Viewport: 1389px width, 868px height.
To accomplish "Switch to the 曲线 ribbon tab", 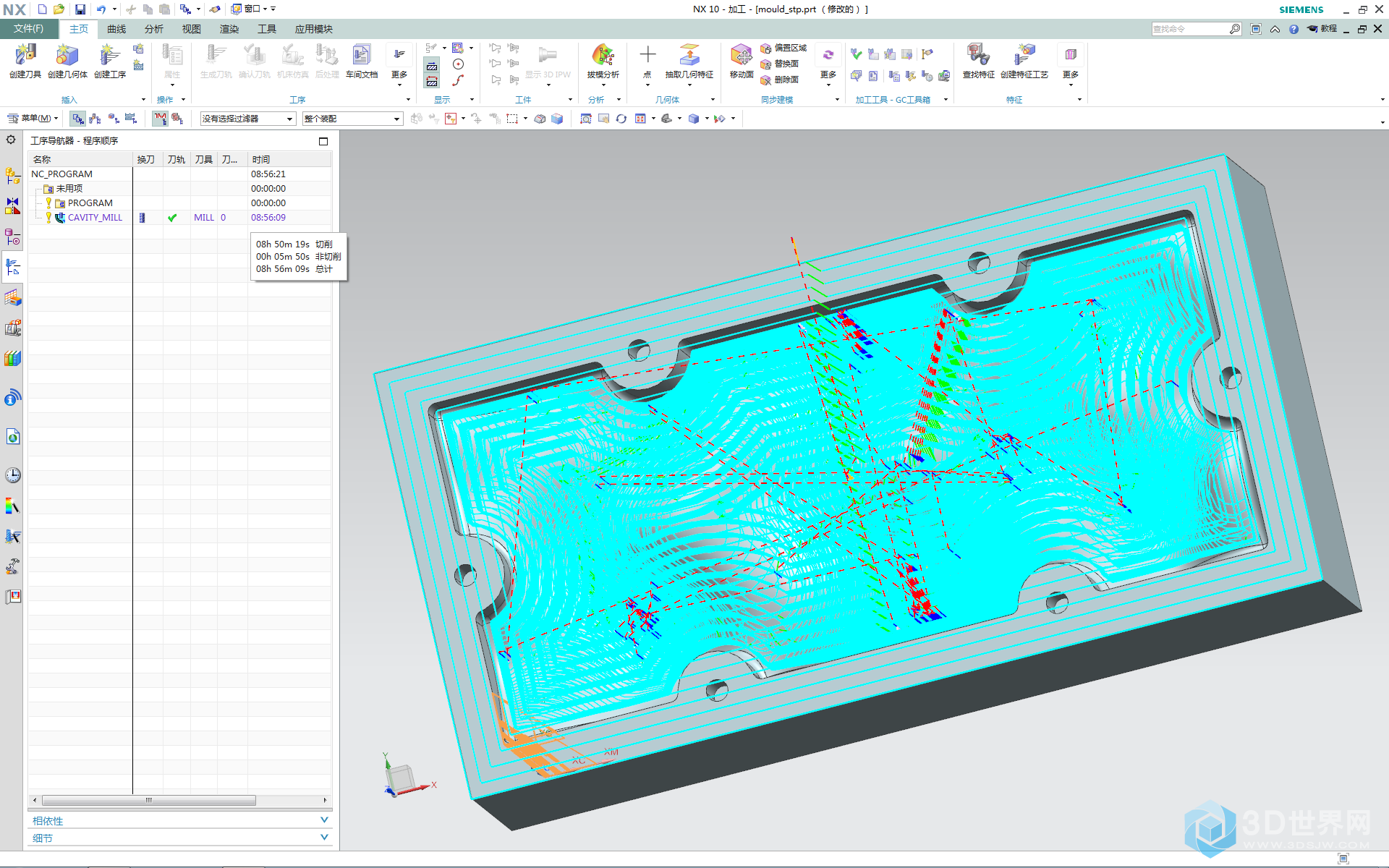I will click(116, 29).
